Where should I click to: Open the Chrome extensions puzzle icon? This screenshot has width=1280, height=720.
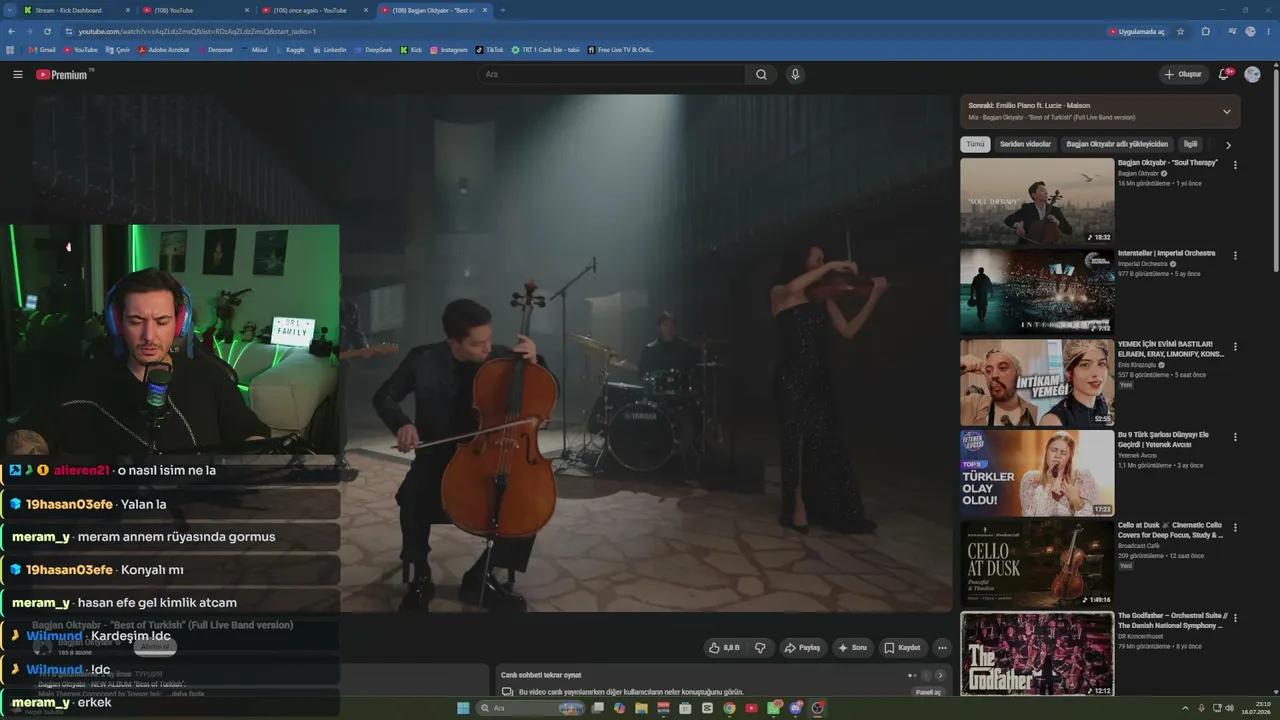[x=1205, y=31]
